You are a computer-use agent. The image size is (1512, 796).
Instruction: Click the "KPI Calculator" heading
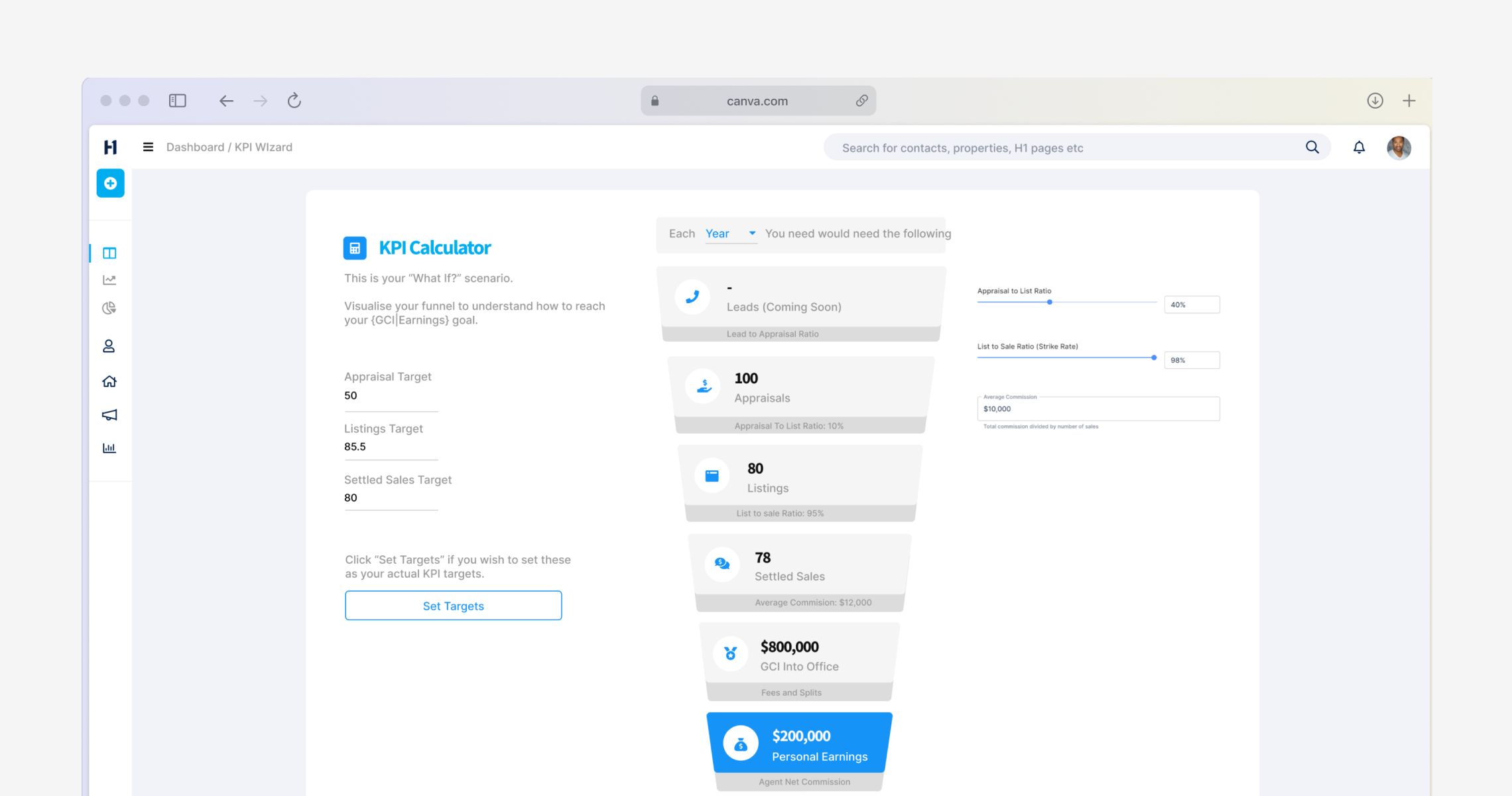coord(435,248)
